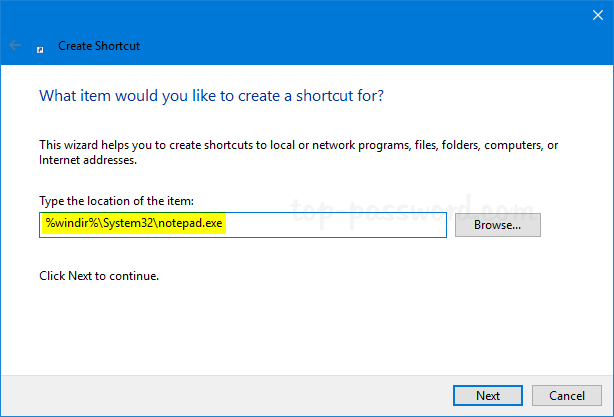
Task: Click the %windir% portion of the path
Action: click(x=64, y=225)
